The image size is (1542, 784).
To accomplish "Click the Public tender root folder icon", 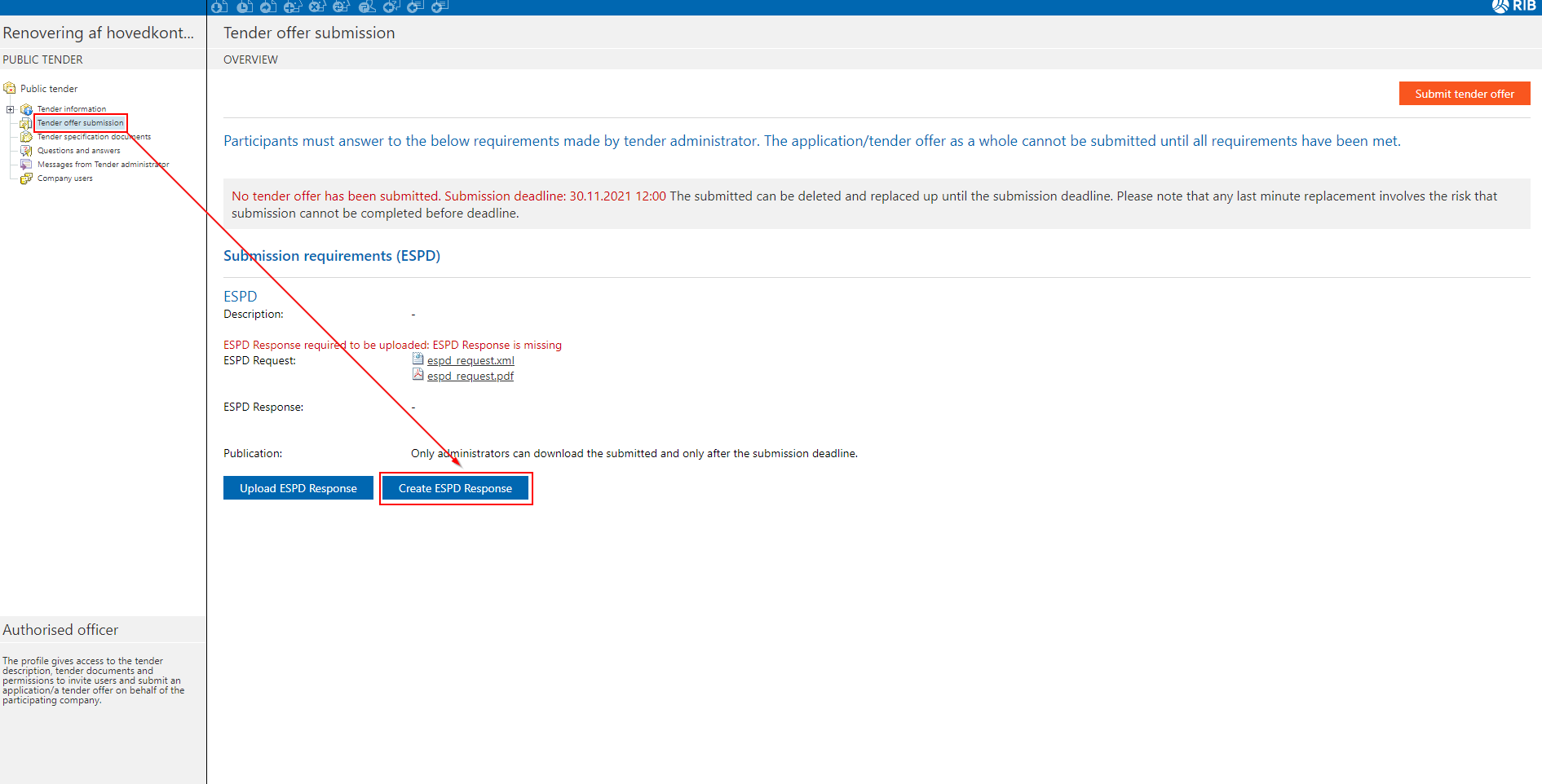I will coord(10,88).
